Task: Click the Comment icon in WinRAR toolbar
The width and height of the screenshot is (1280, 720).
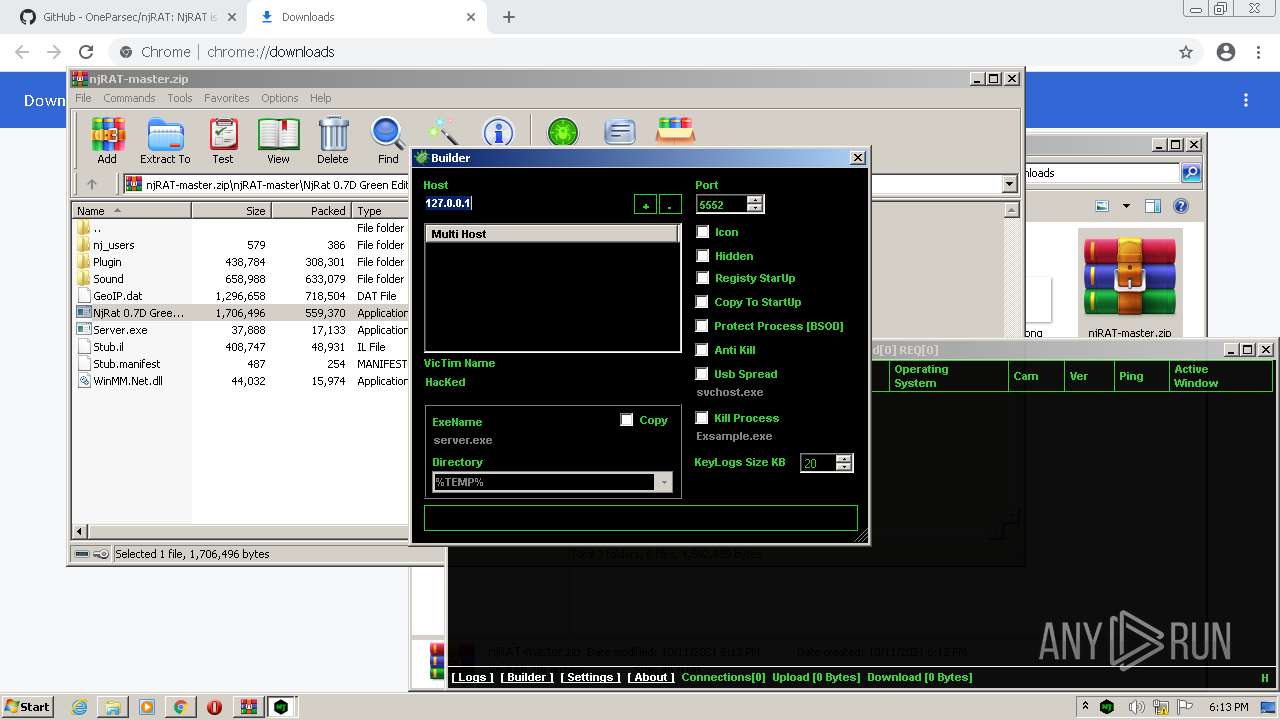Action: point(620,132)
